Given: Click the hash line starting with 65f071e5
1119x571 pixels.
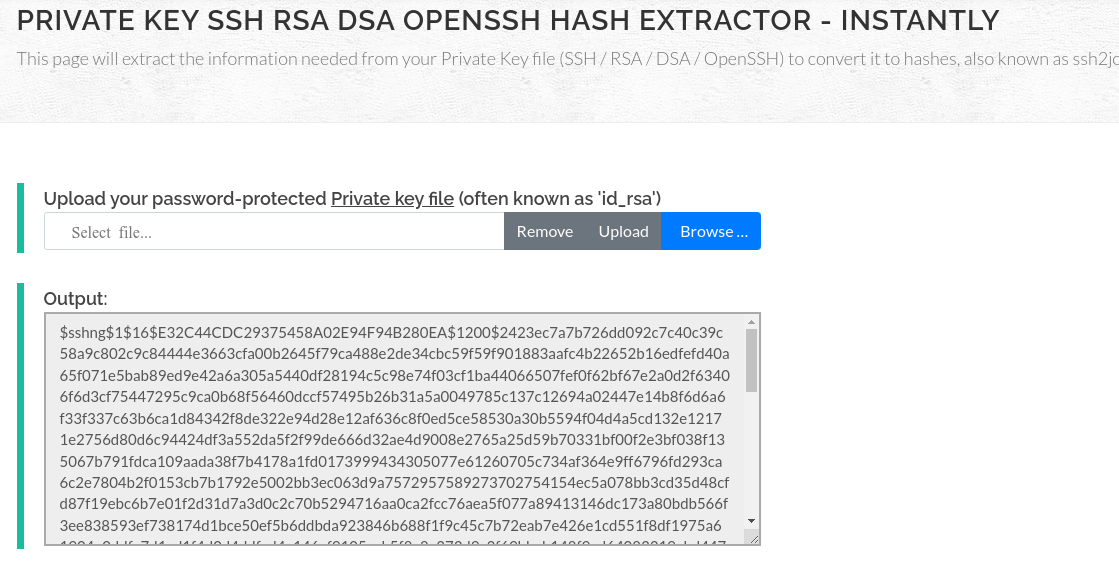Looking at the screenshot, I should (x=395, y=375).
